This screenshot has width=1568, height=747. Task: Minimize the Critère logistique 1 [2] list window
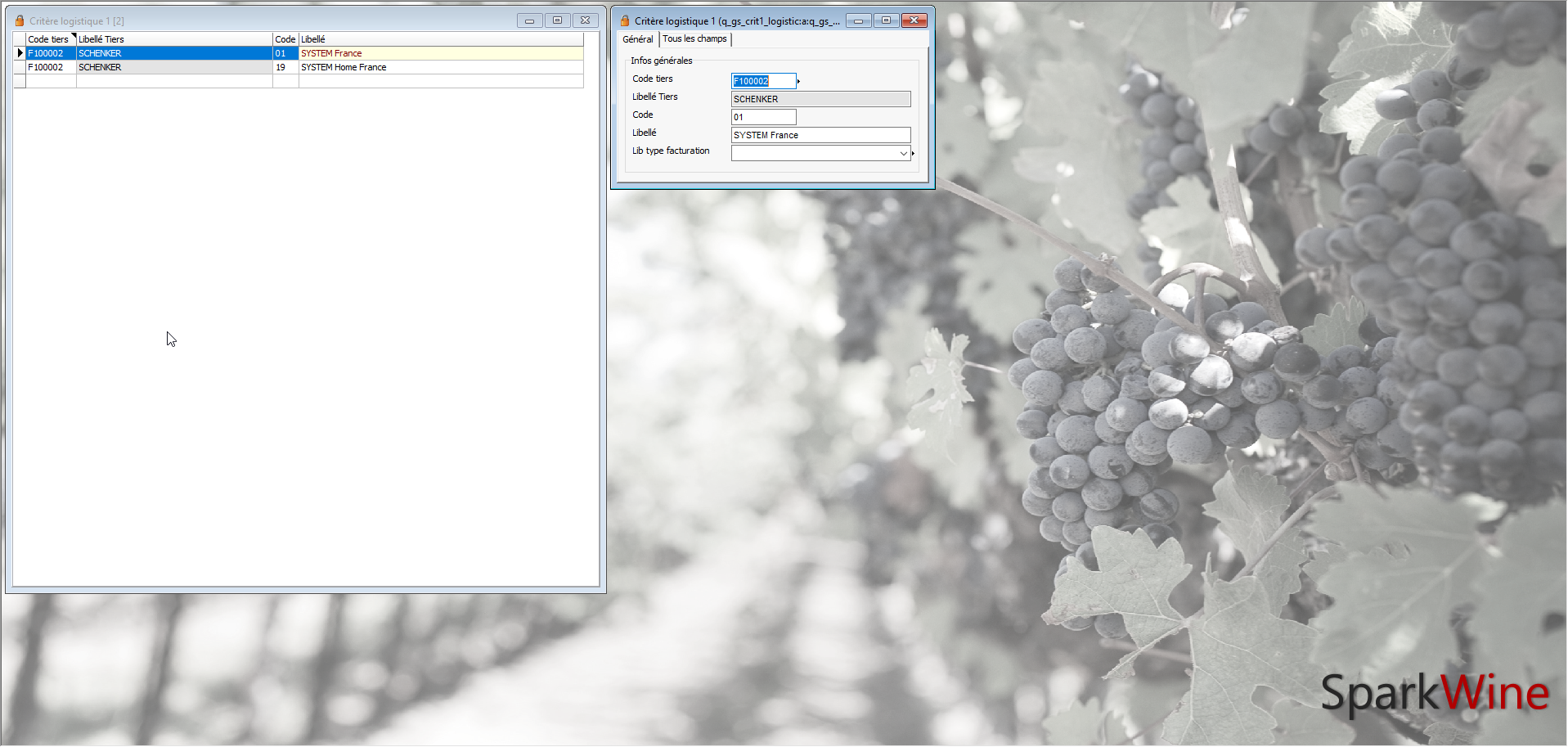tap(529, 20)
